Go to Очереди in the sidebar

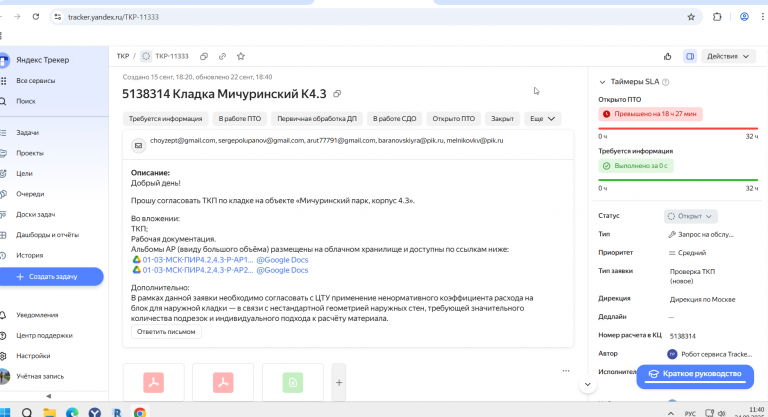30,194
